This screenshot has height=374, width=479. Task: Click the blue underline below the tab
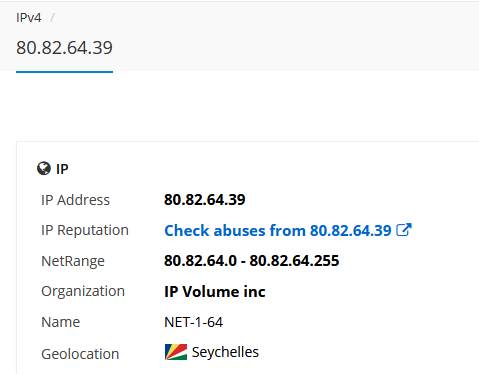point(64,72)
